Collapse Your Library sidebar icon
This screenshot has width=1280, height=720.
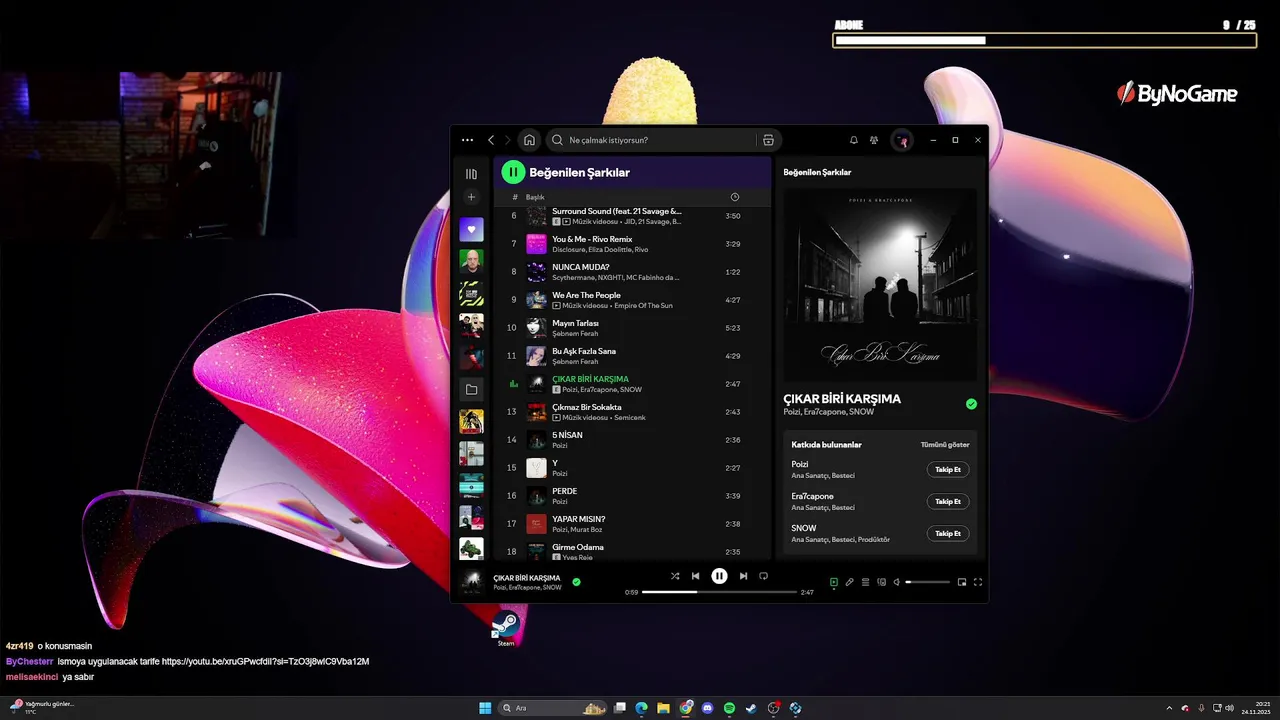pyautogui.click(x=471, y=174)
